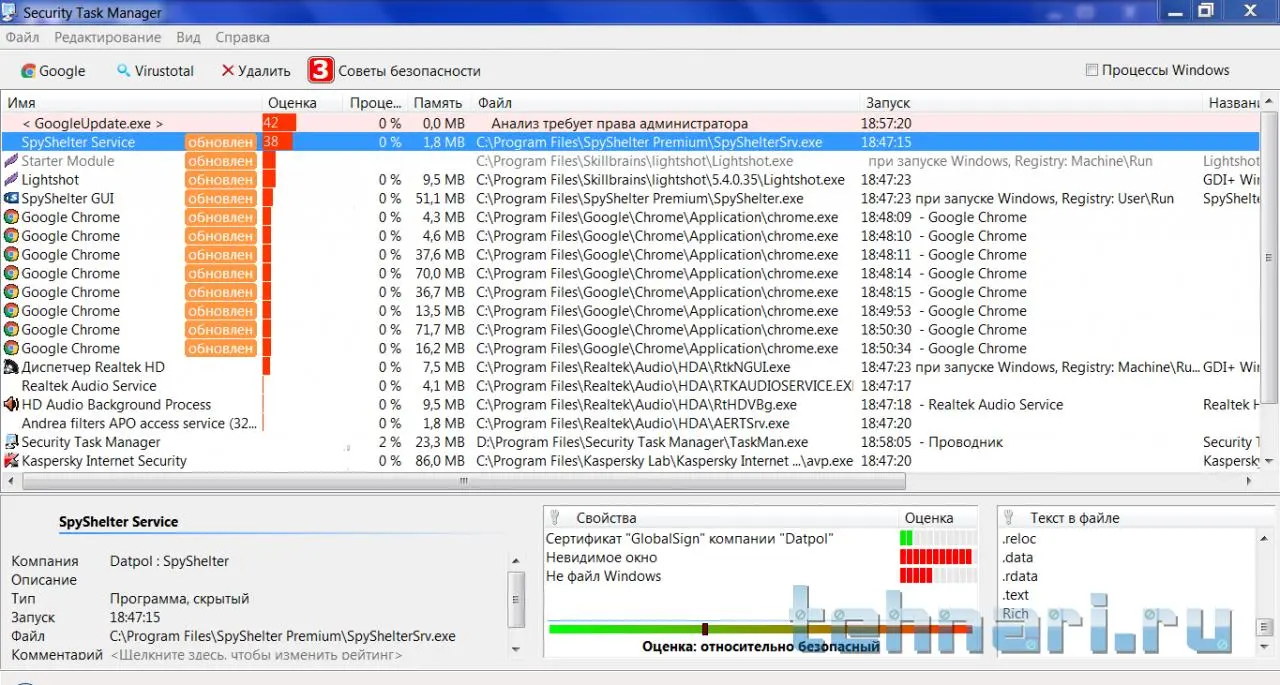
Task: Click the SpyShelter GUI row icon
Action: point(11,199)
